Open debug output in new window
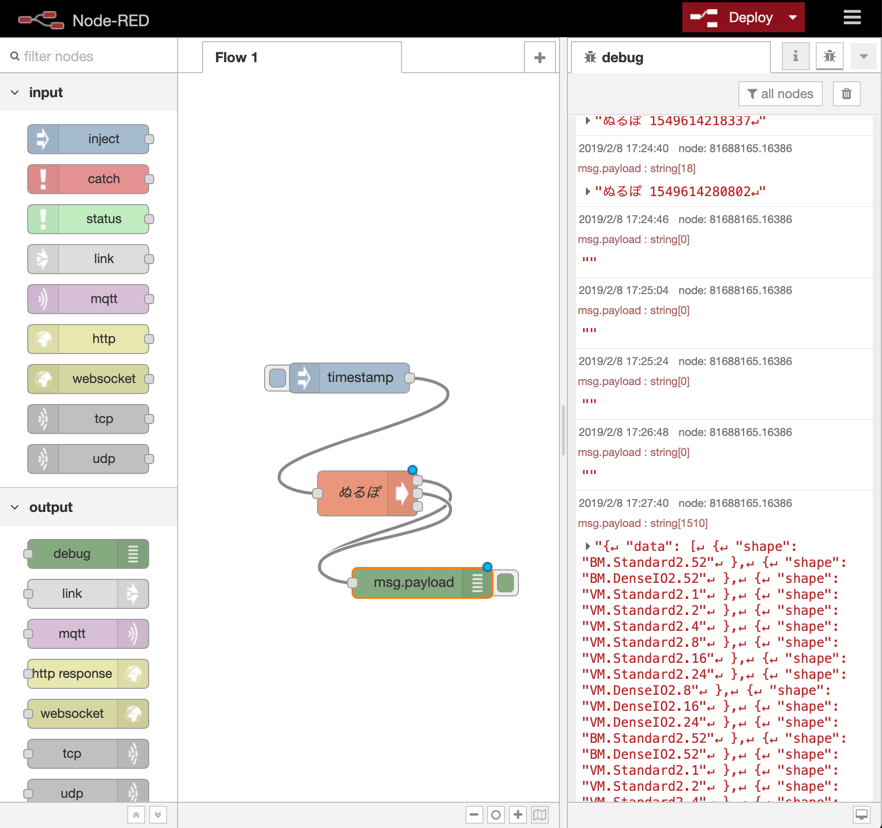 (861, 815)
